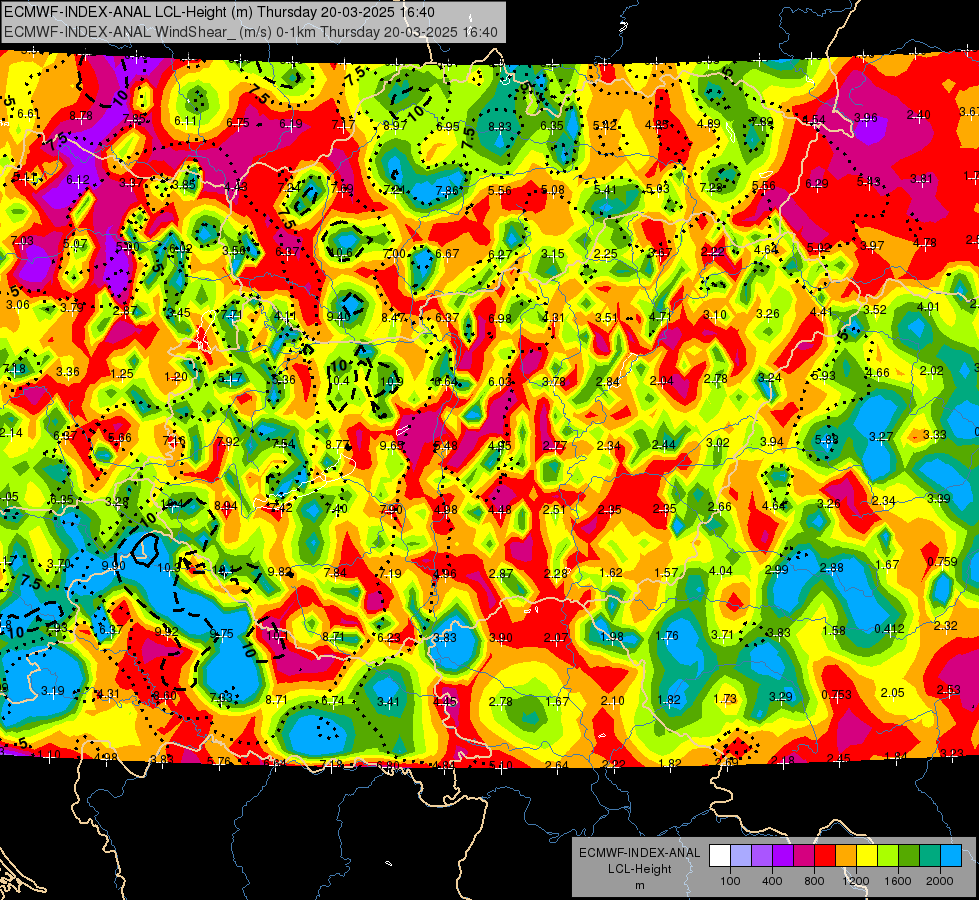Click the wind shear value '6.61'

coord(28,114)
